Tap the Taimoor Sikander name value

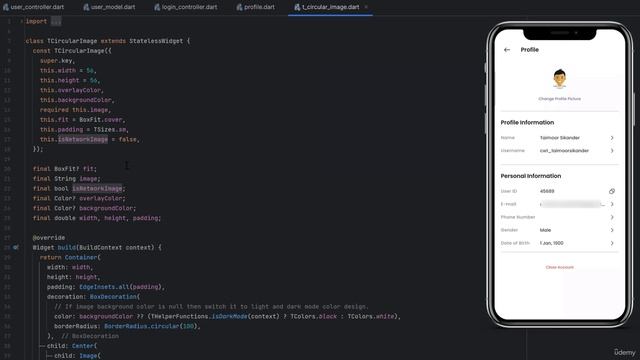click(560, 138)
